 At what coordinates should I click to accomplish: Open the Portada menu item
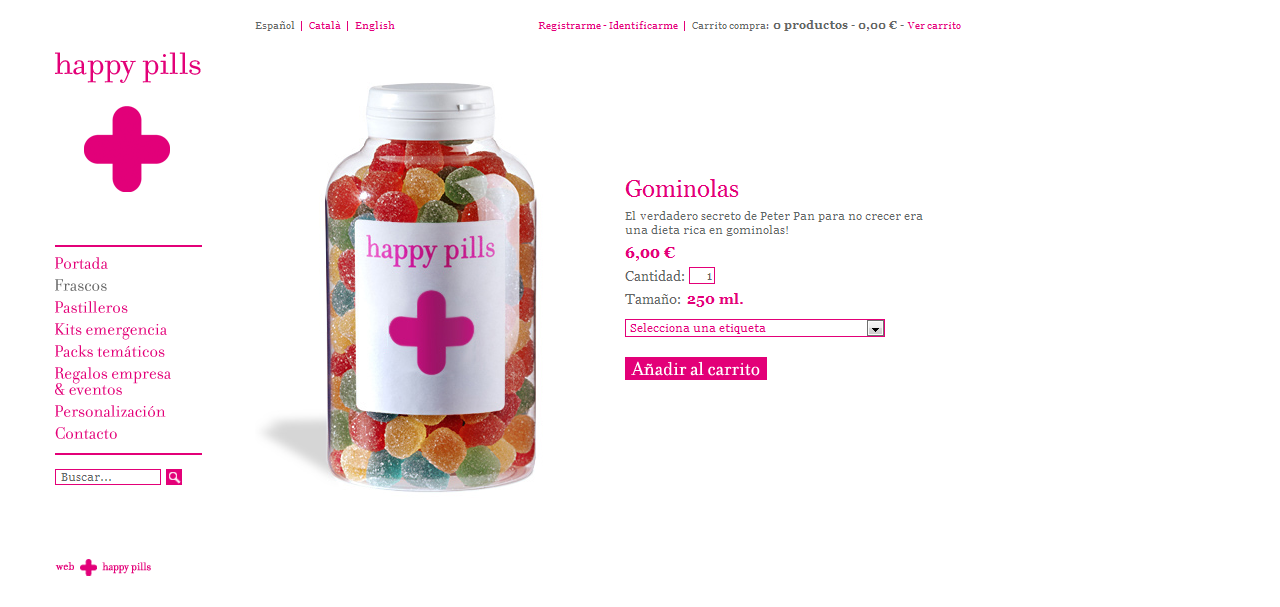click(81, 264)
